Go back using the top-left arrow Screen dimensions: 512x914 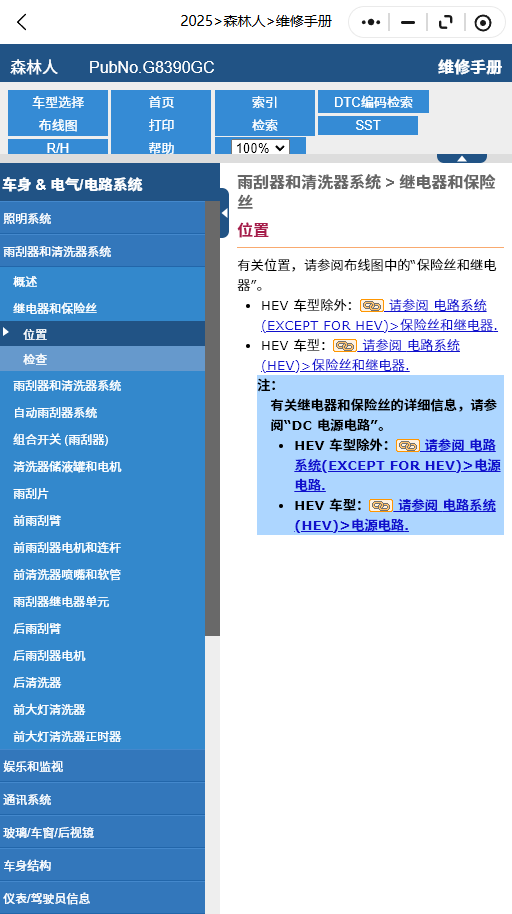(x=22, y=22)
